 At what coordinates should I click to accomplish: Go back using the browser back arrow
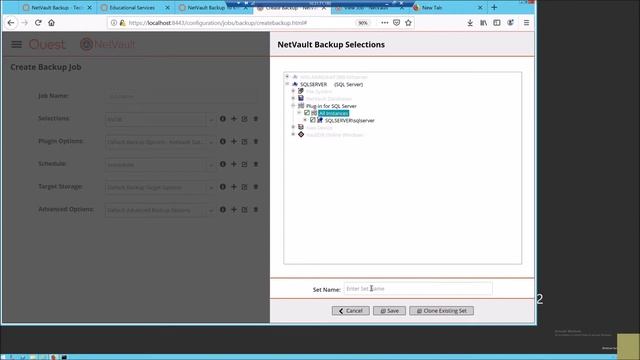click(x=11, y=23)
